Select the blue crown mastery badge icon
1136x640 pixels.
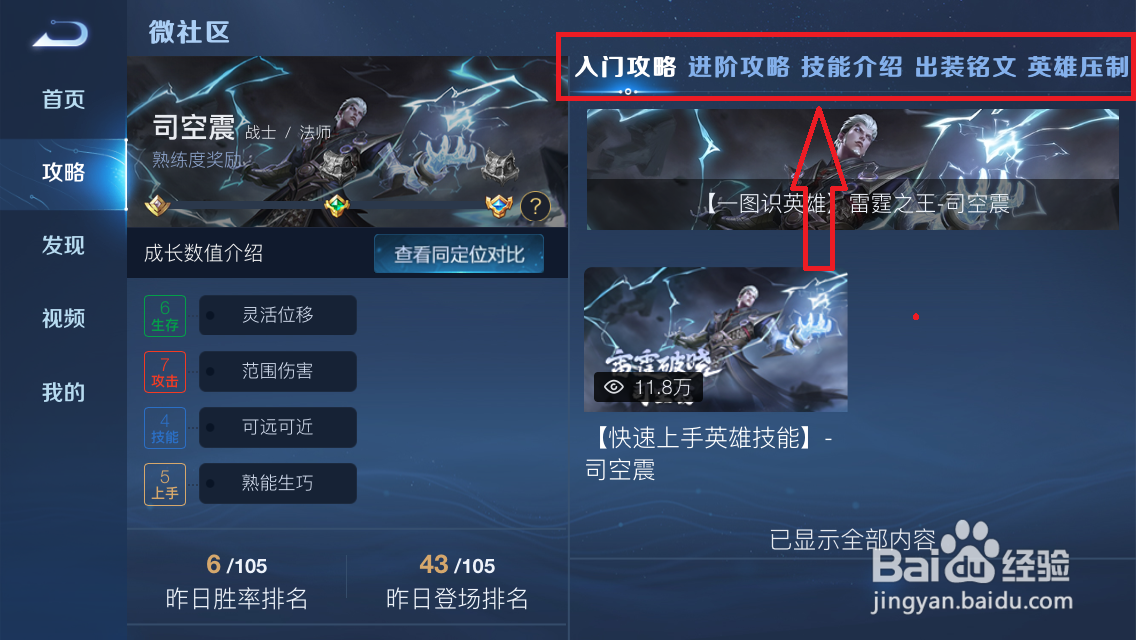point(498,206)
